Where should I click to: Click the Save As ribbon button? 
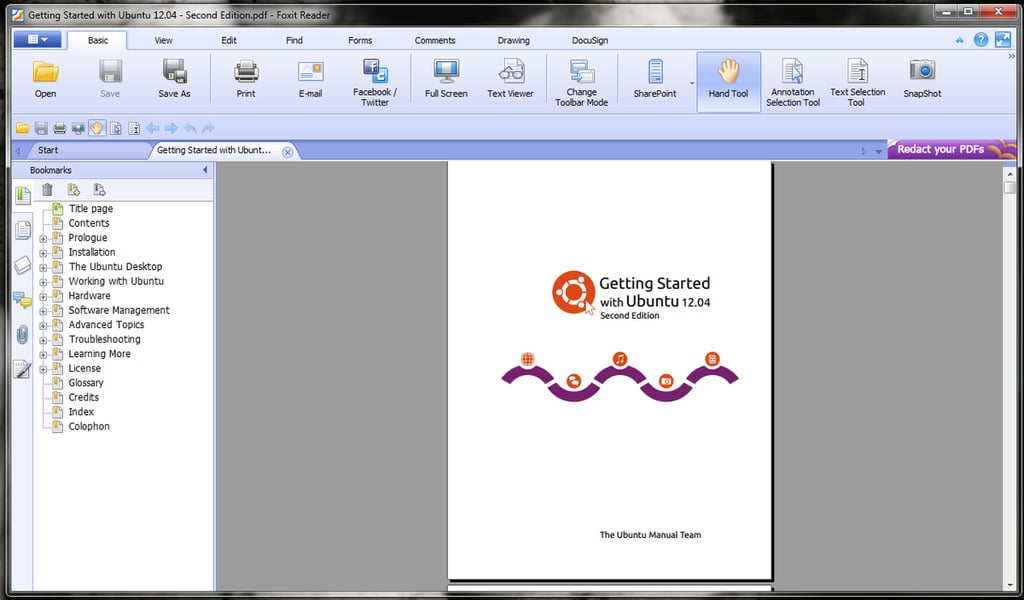(174, 79)
